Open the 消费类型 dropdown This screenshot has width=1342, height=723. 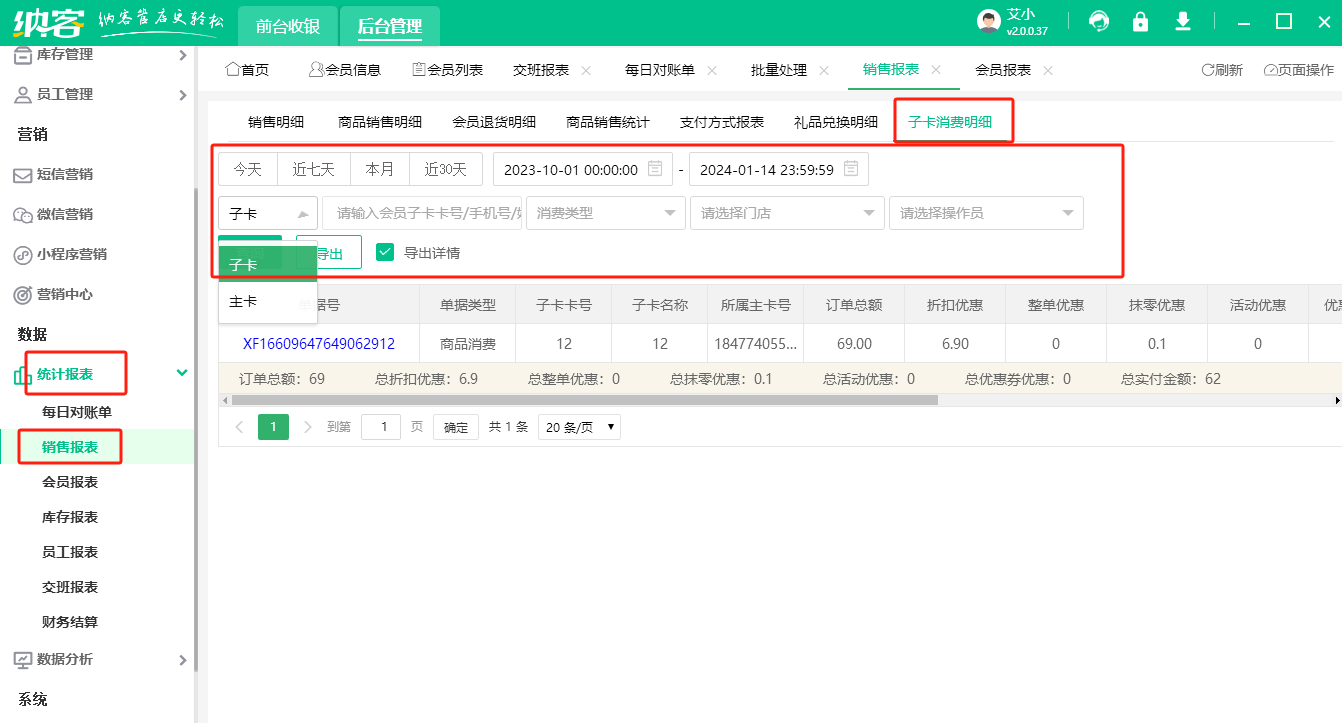pyautogui.click(x=605, y=213)
